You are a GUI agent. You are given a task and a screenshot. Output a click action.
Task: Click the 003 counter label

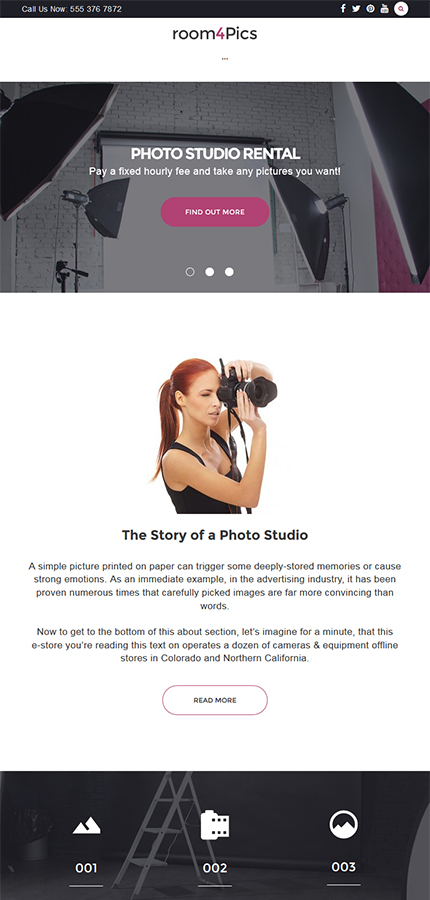[343, 867]
